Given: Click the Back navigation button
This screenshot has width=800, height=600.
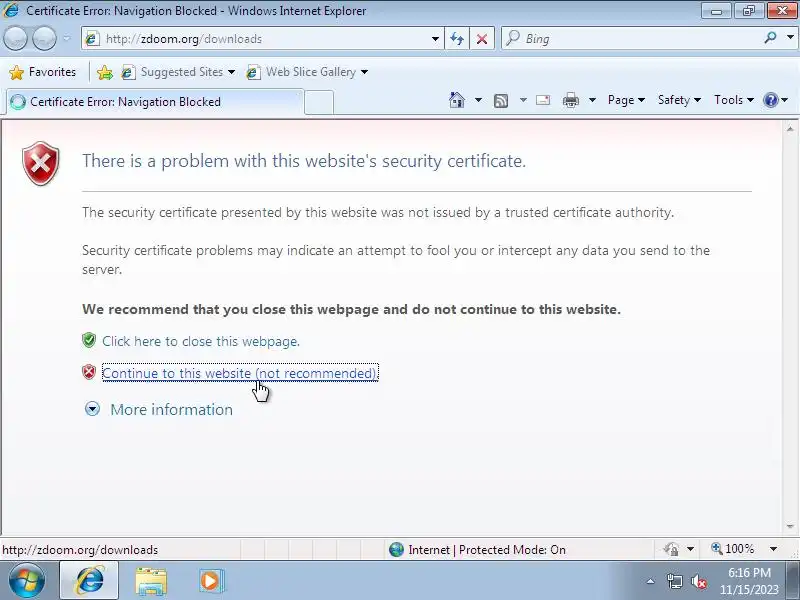Looking at the screenshot, I should [x=15, y=38].
